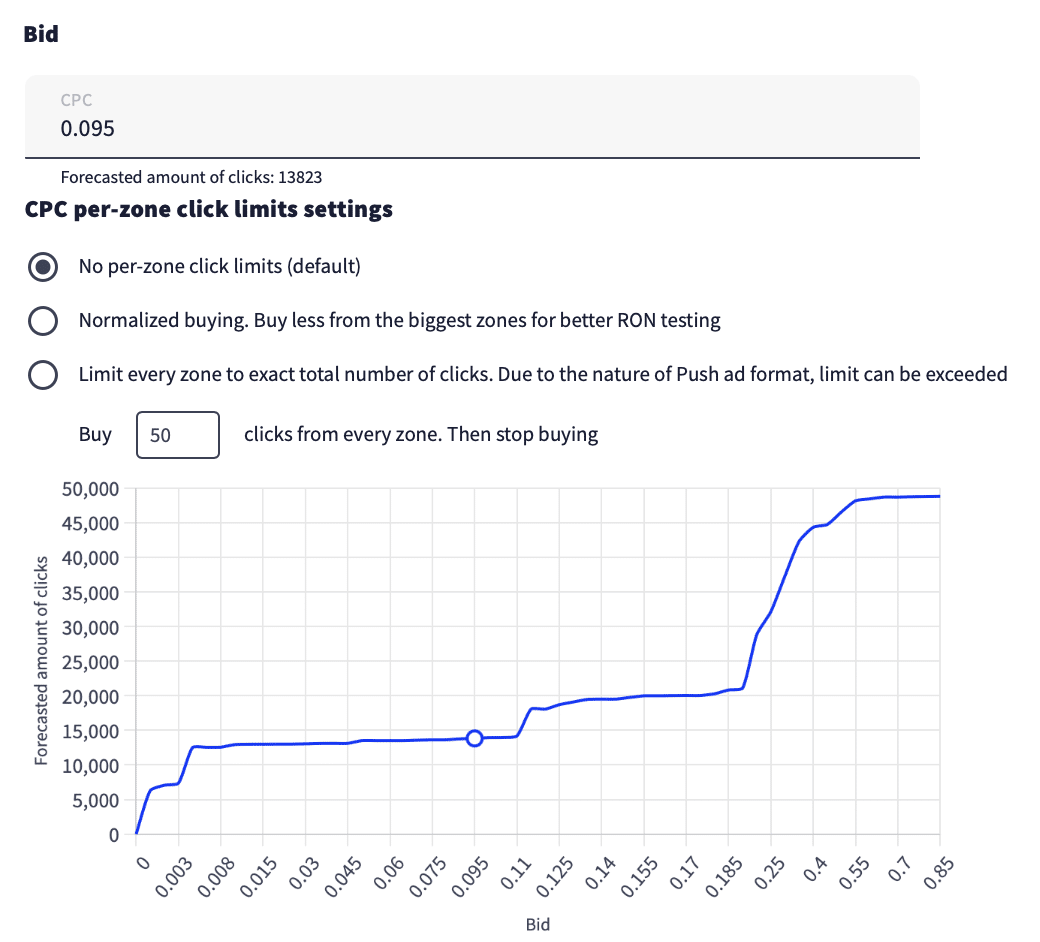
Task: Click the '50' clicks-per-zone input box
Action: pyautogui.click(x=177, y=435)
